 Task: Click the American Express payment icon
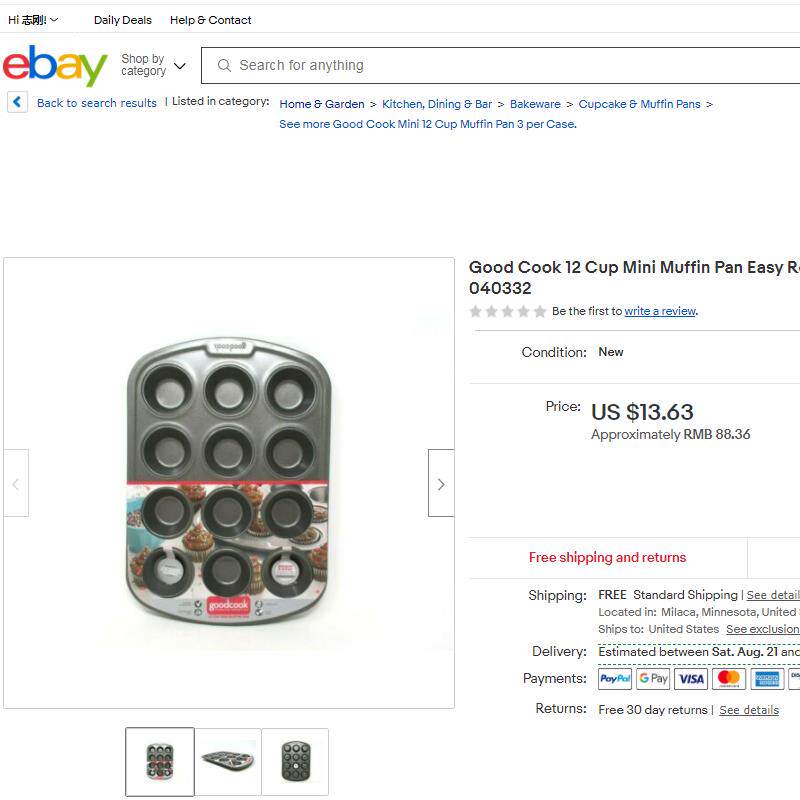[x=767, y=679]
